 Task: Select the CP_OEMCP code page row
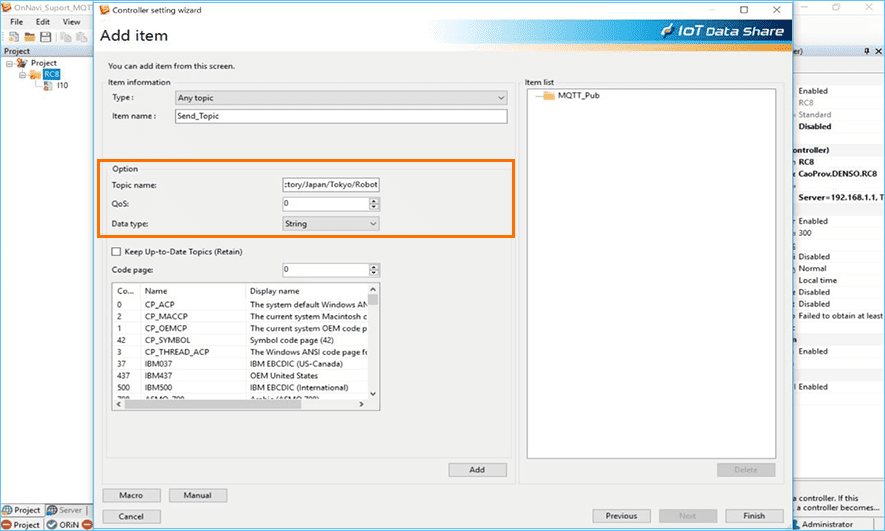click(240, 328)
